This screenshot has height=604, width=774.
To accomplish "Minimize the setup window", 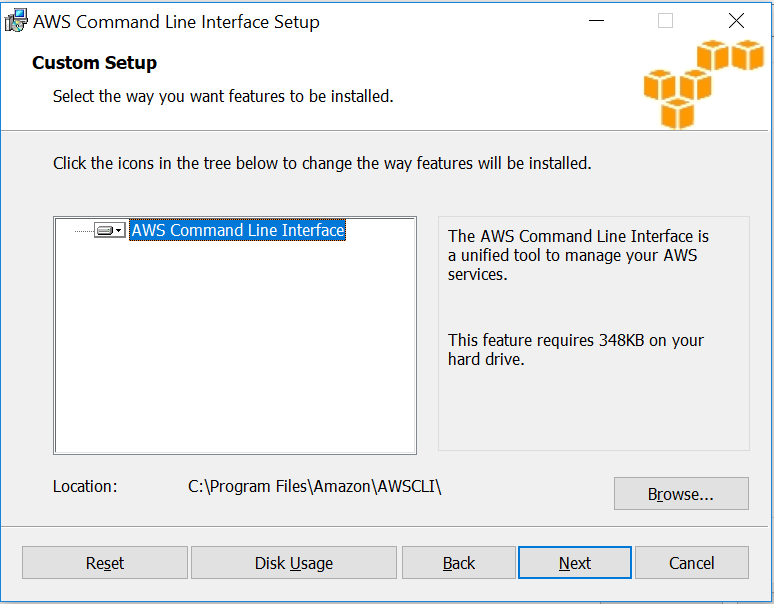I will coord(597,21).
